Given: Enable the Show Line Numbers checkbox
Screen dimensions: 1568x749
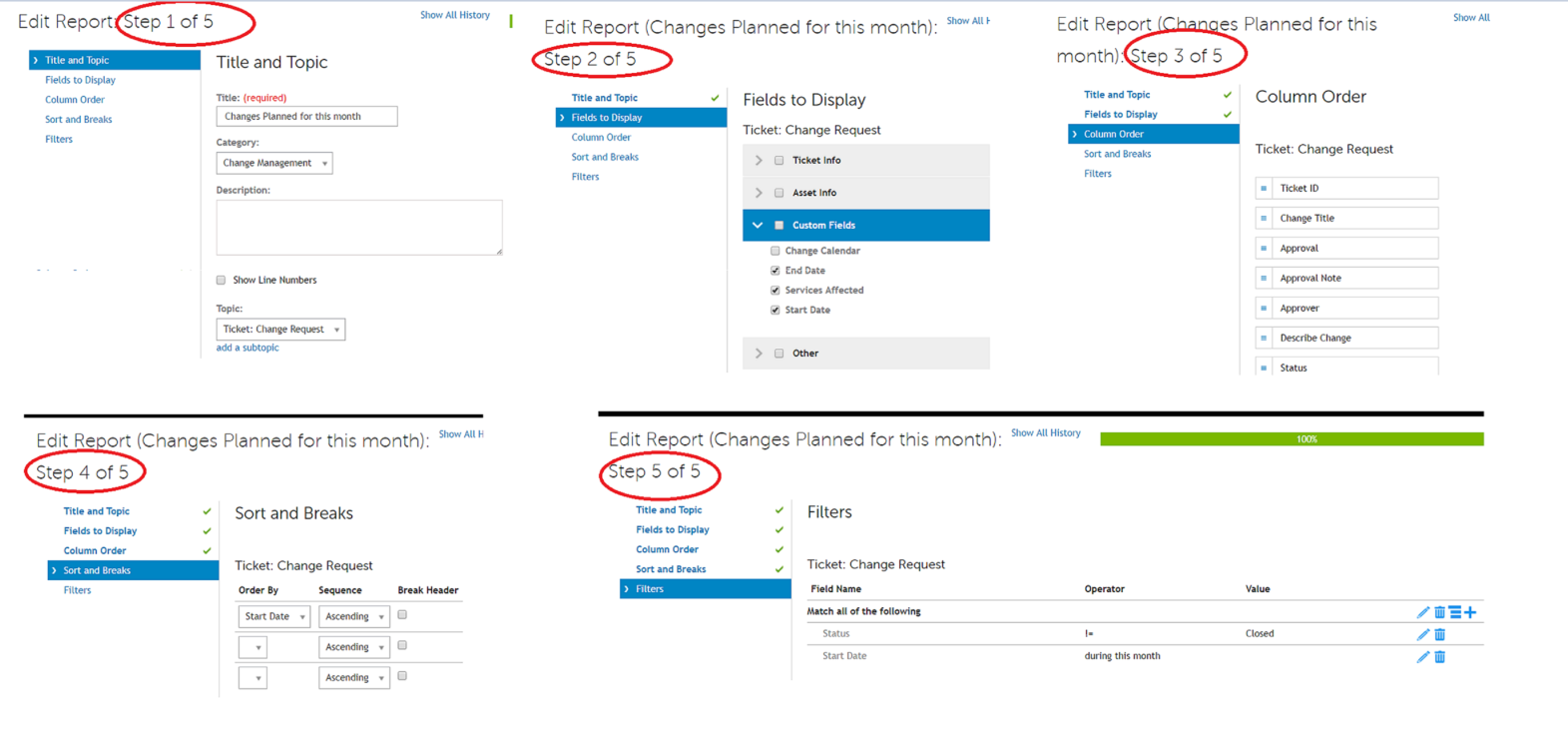Looking at the screenshot, I should click(222, 281).
